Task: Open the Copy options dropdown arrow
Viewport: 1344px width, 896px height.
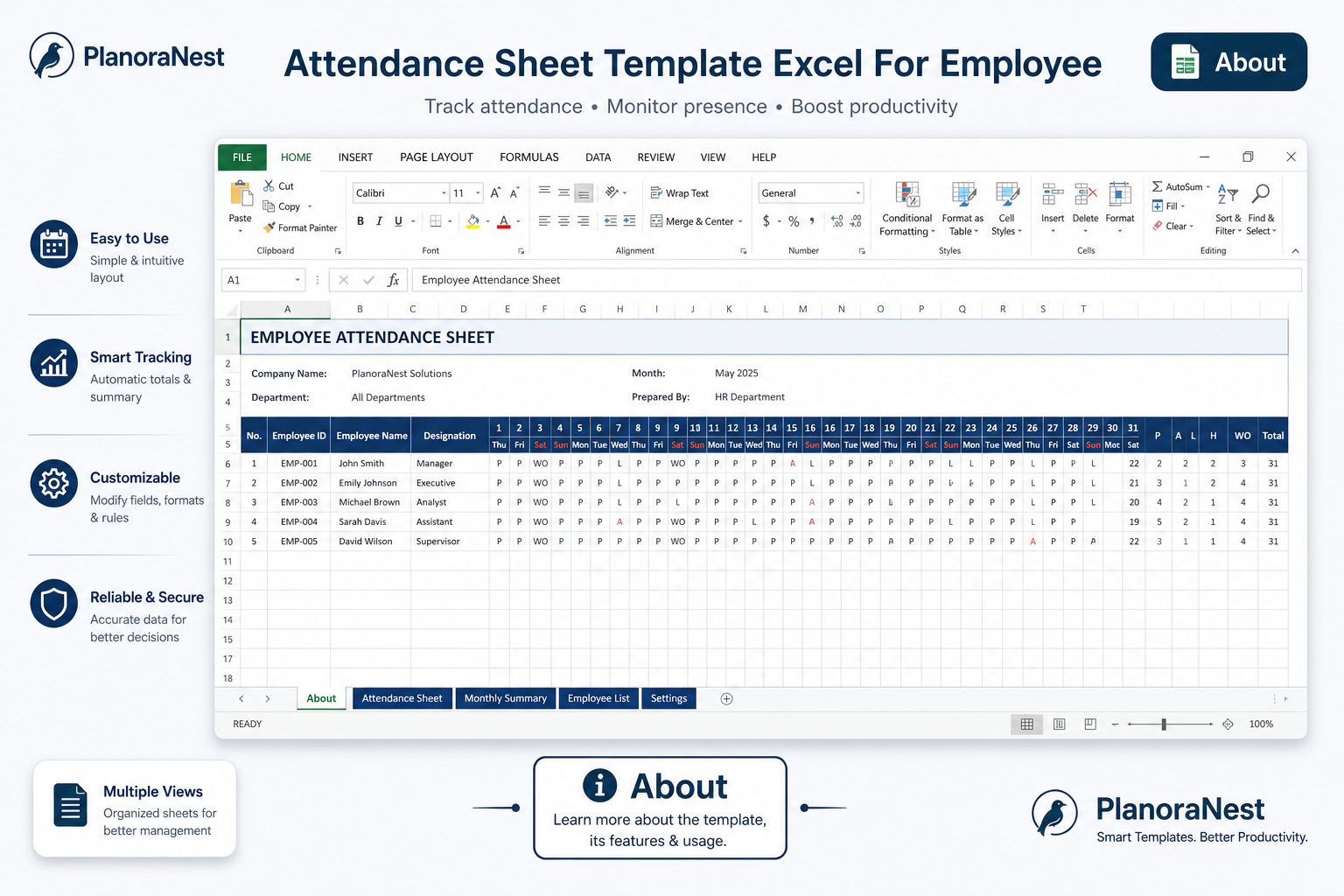Action: point(310,206)
